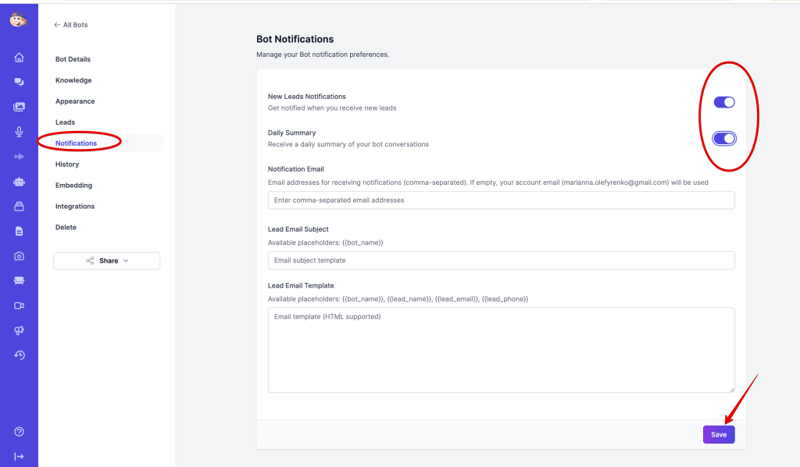Click the microphone icon in sidebar

point(19,132)
